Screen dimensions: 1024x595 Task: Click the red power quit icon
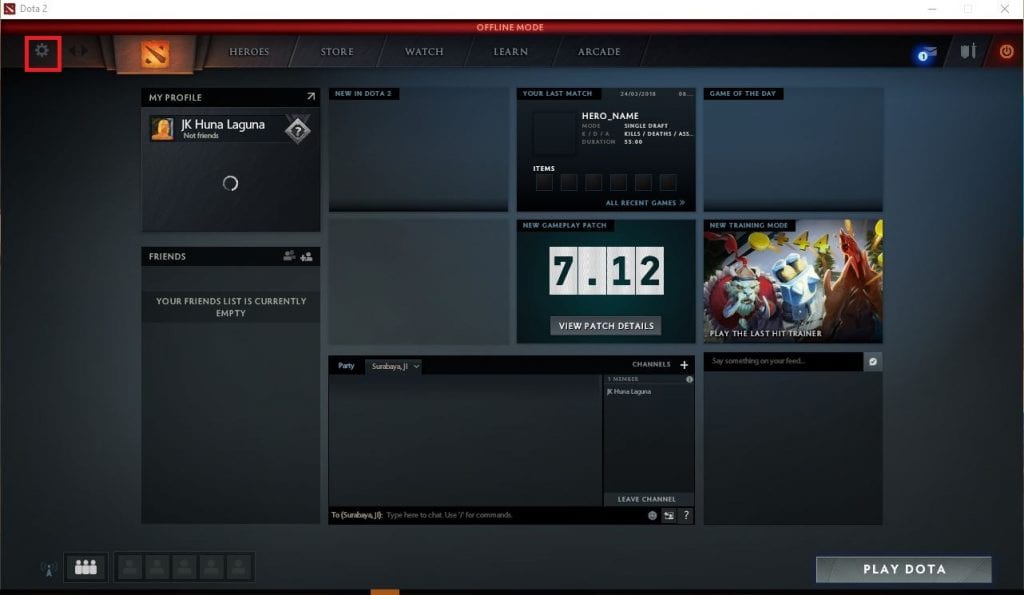[1006, 51]
